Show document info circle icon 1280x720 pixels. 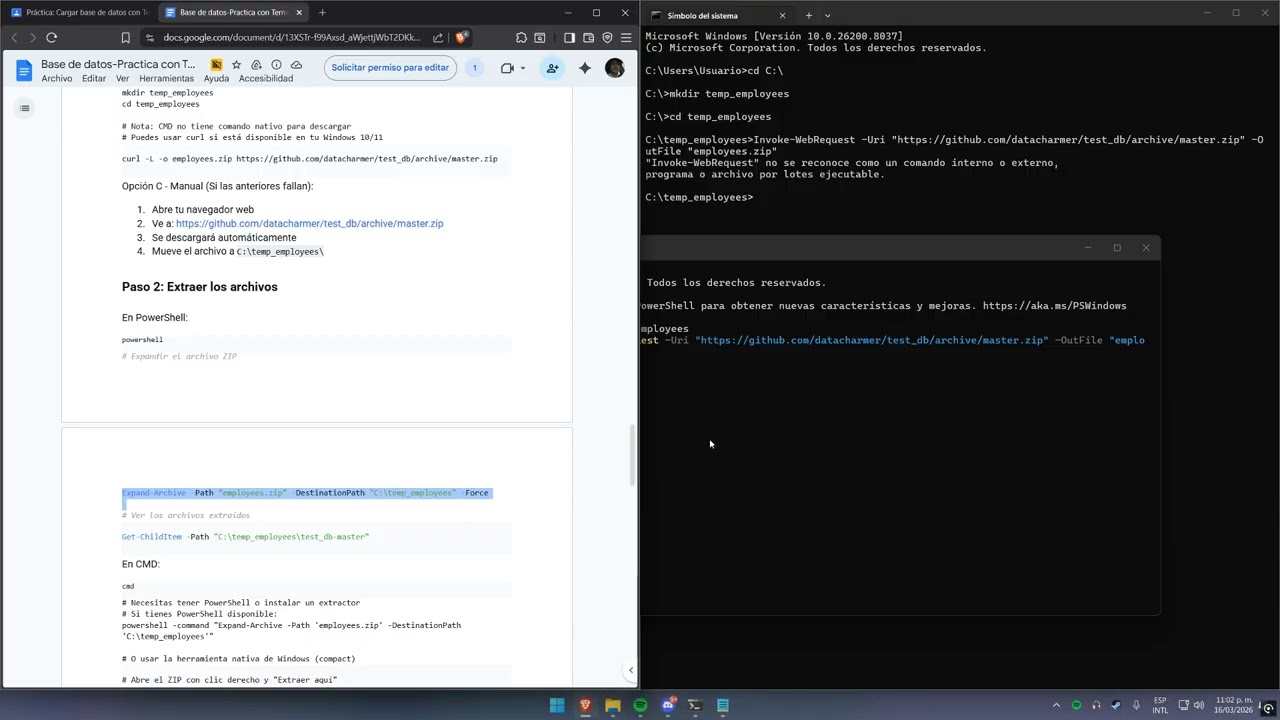276,64
